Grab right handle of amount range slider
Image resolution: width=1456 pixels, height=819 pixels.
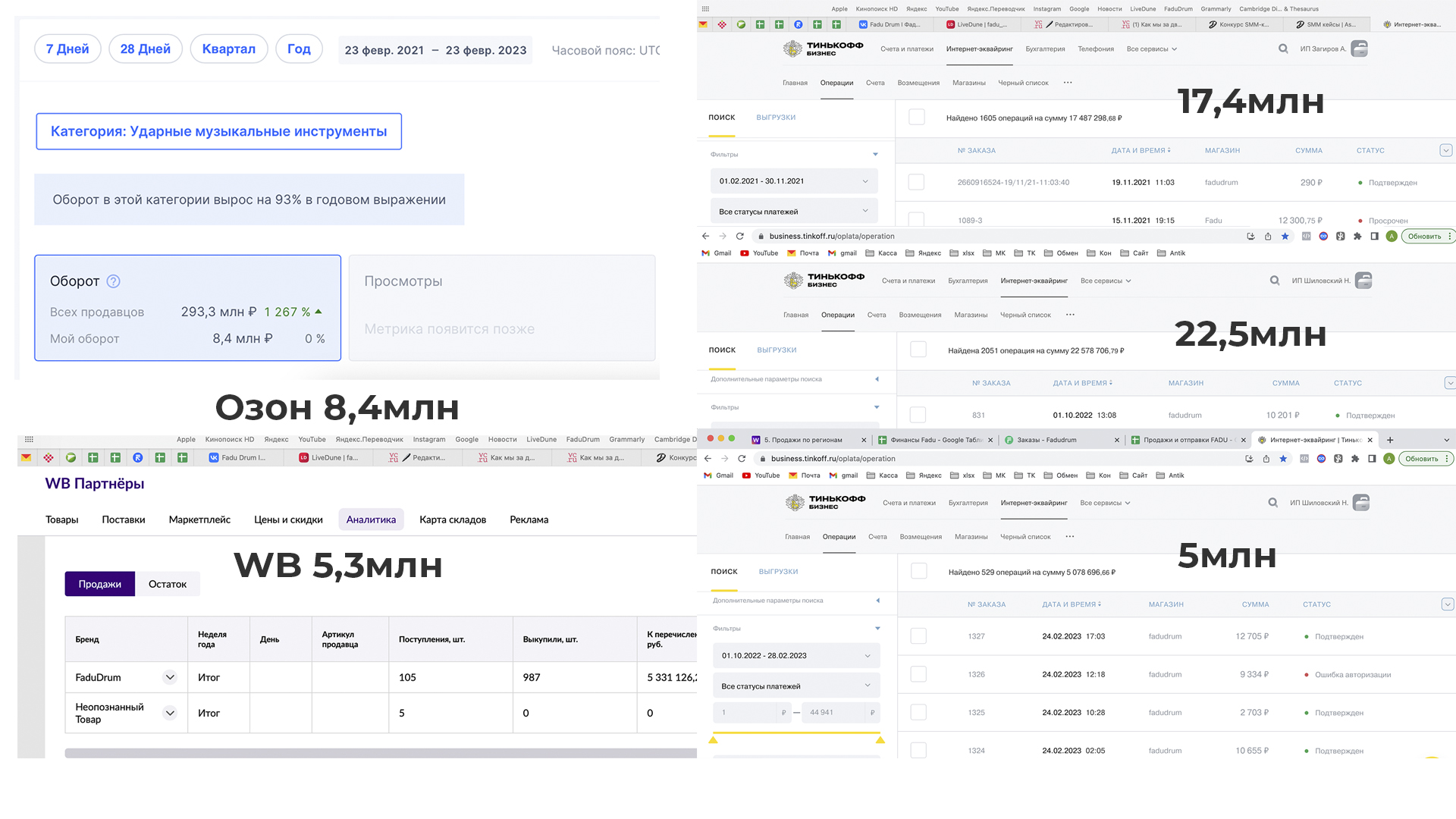[880, 739]
